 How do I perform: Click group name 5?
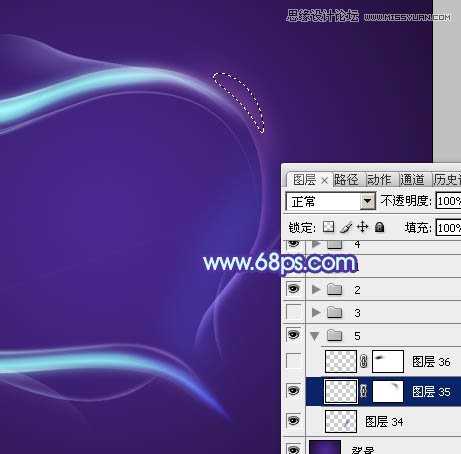pyautogui.click(x=357, y=336)
